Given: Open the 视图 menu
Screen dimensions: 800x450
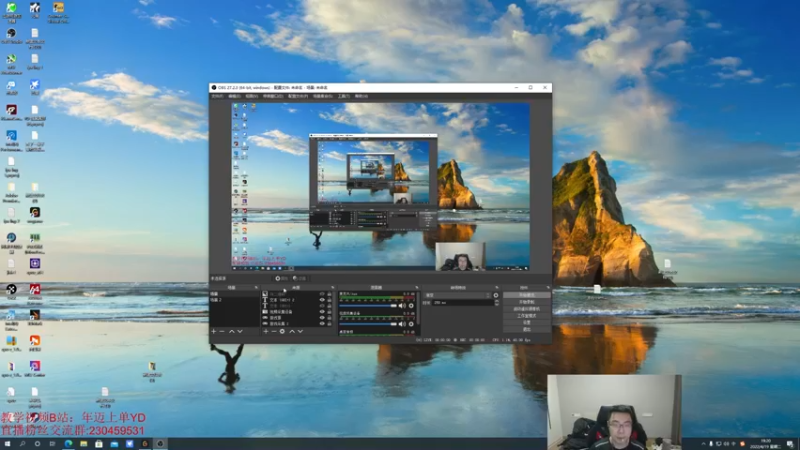Looking at the screenshot, I should coord(252,96).
